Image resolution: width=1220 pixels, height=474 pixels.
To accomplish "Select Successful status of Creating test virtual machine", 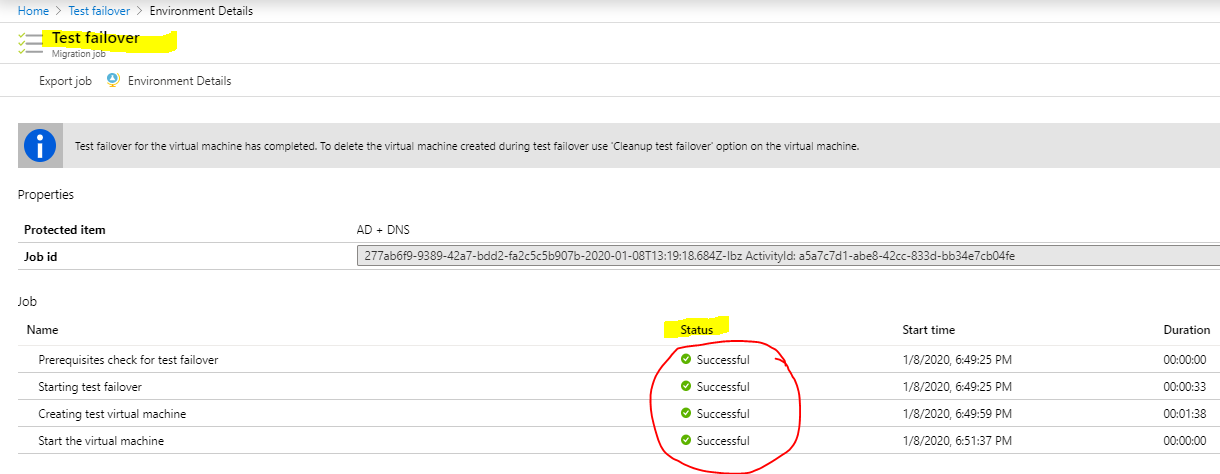I will click(x=723, y=414).
